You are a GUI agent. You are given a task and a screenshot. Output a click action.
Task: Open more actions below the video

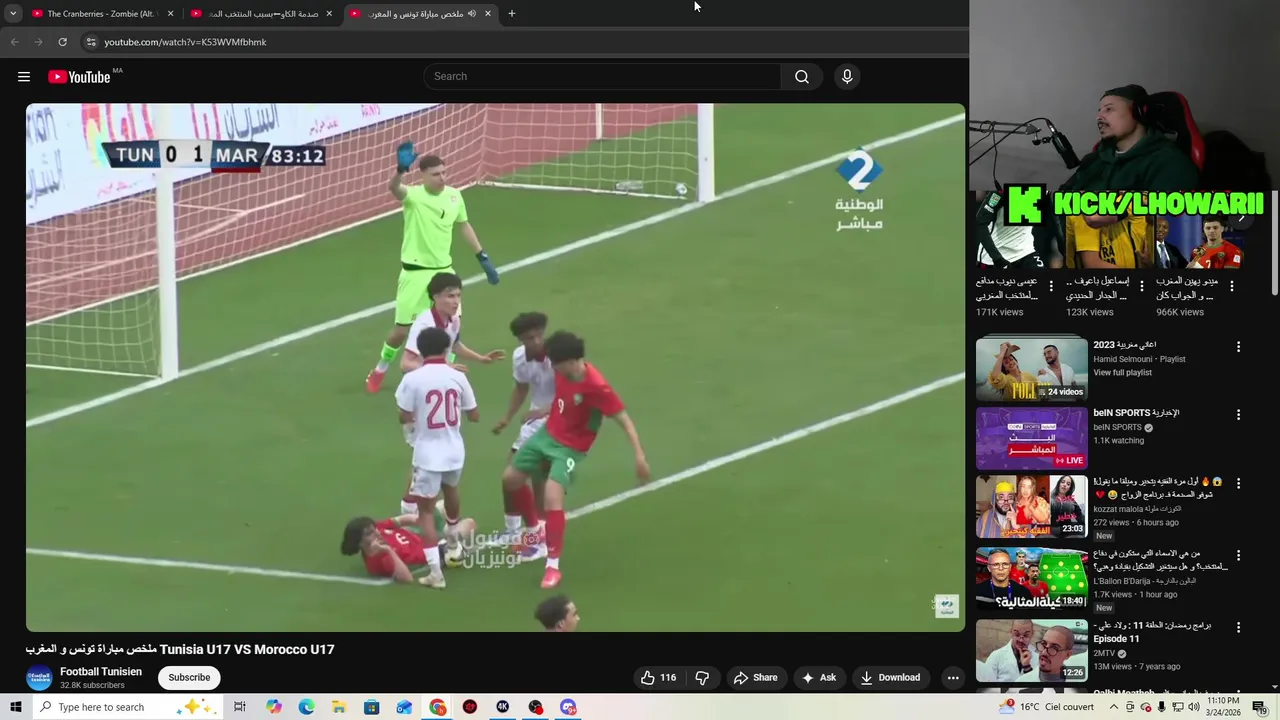(953, 678)
